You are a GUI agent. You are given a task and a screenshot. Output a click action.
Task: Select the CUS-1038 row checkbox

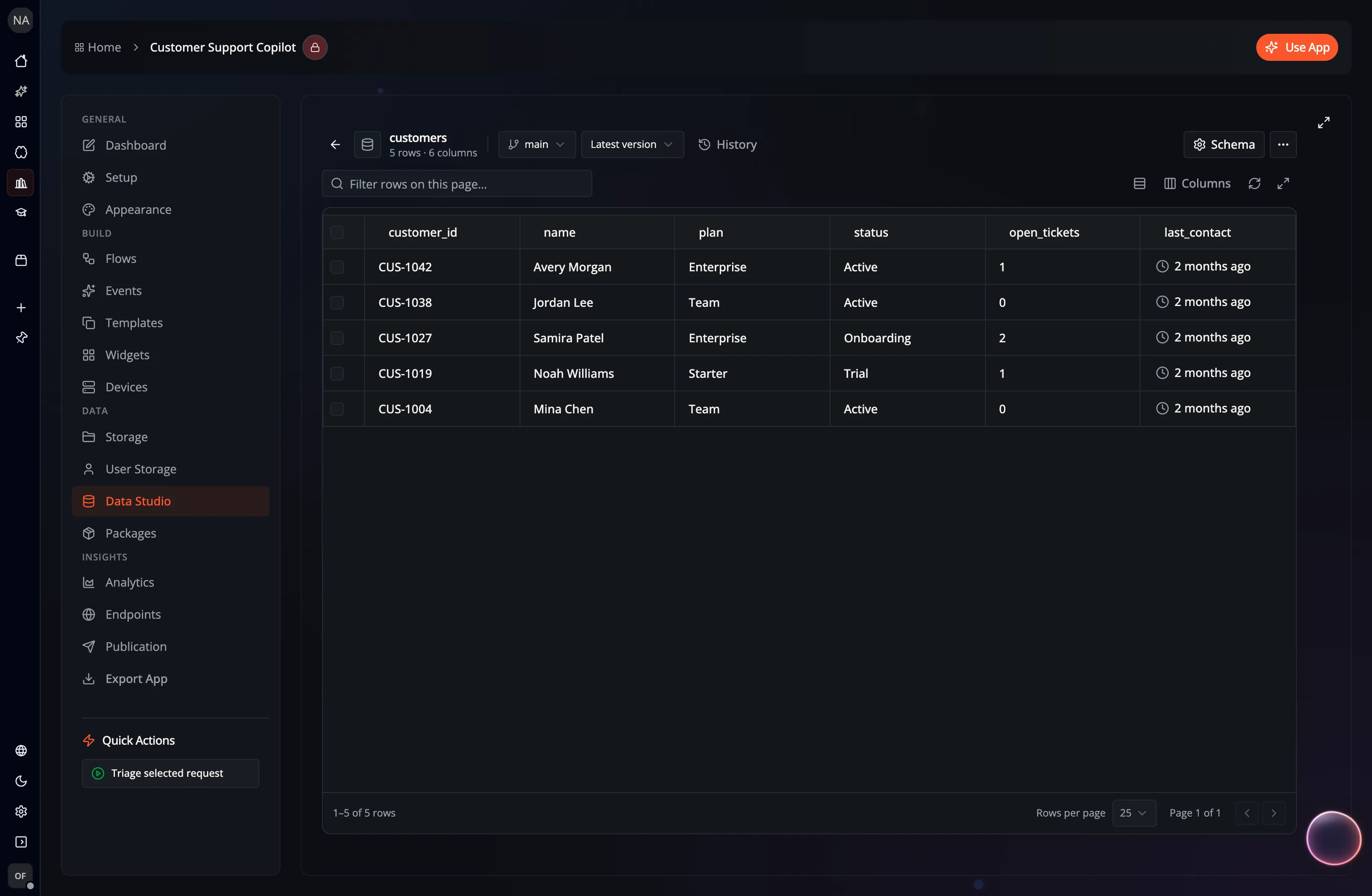(337, 302)
